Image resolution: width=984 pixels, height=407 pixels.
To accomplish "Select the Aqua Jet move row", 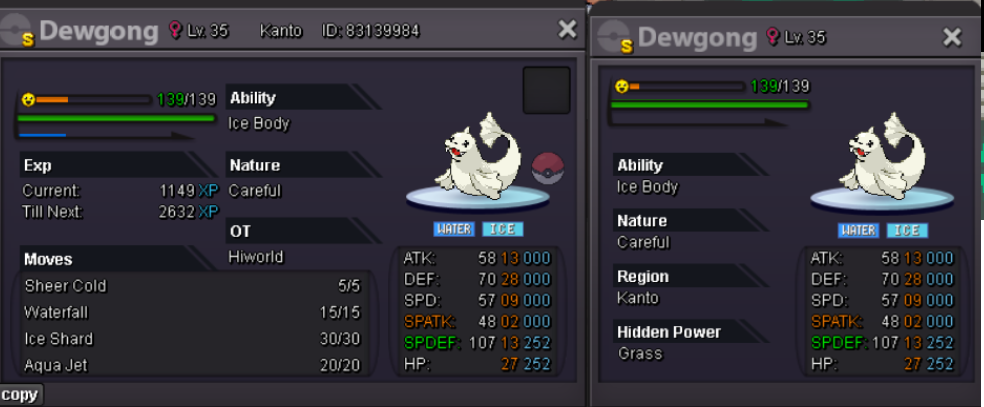I will point(192,365).
